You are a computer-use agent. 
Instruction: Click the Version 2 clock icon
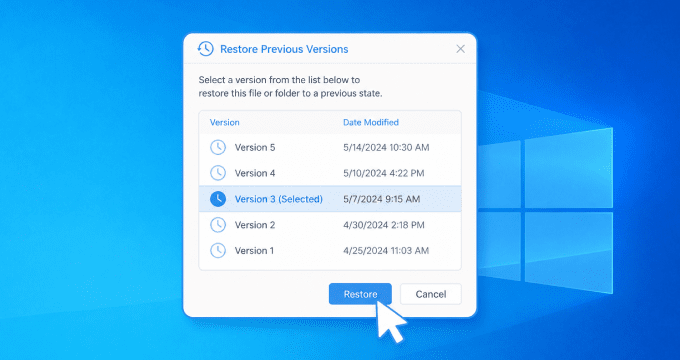218,225
